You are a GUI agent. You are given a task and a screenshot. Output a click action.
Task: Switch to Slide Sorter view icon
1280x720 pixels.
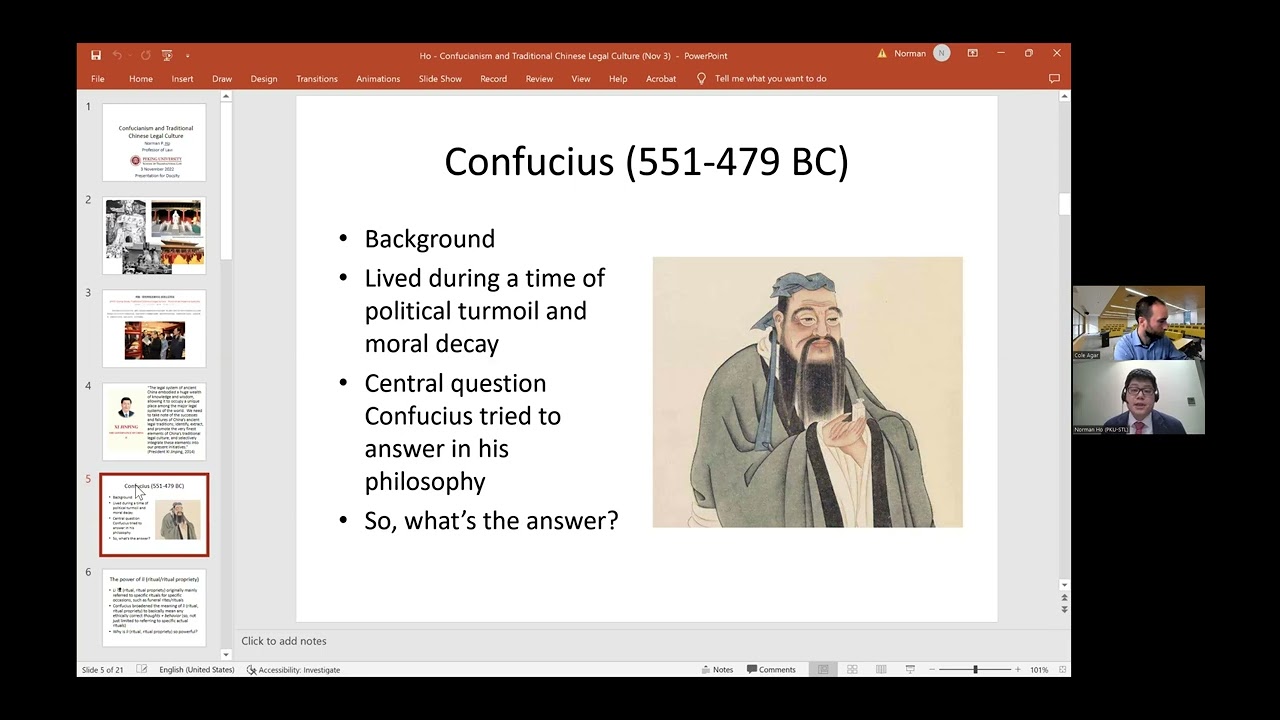(x=852, y=670)
